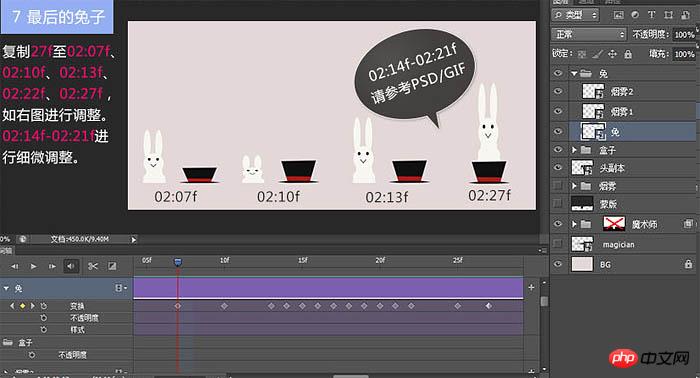Open the 正常 blend mode dropdown
Viewport: 700px width, 378px height.
tap(589, 34)
